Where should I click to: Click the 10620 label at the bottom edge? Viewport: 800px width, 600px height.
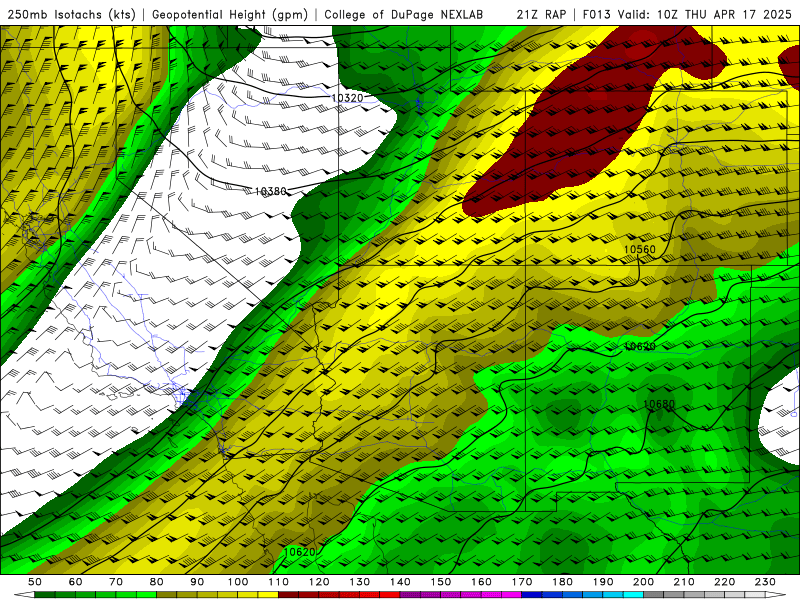[x=300, y=552]
